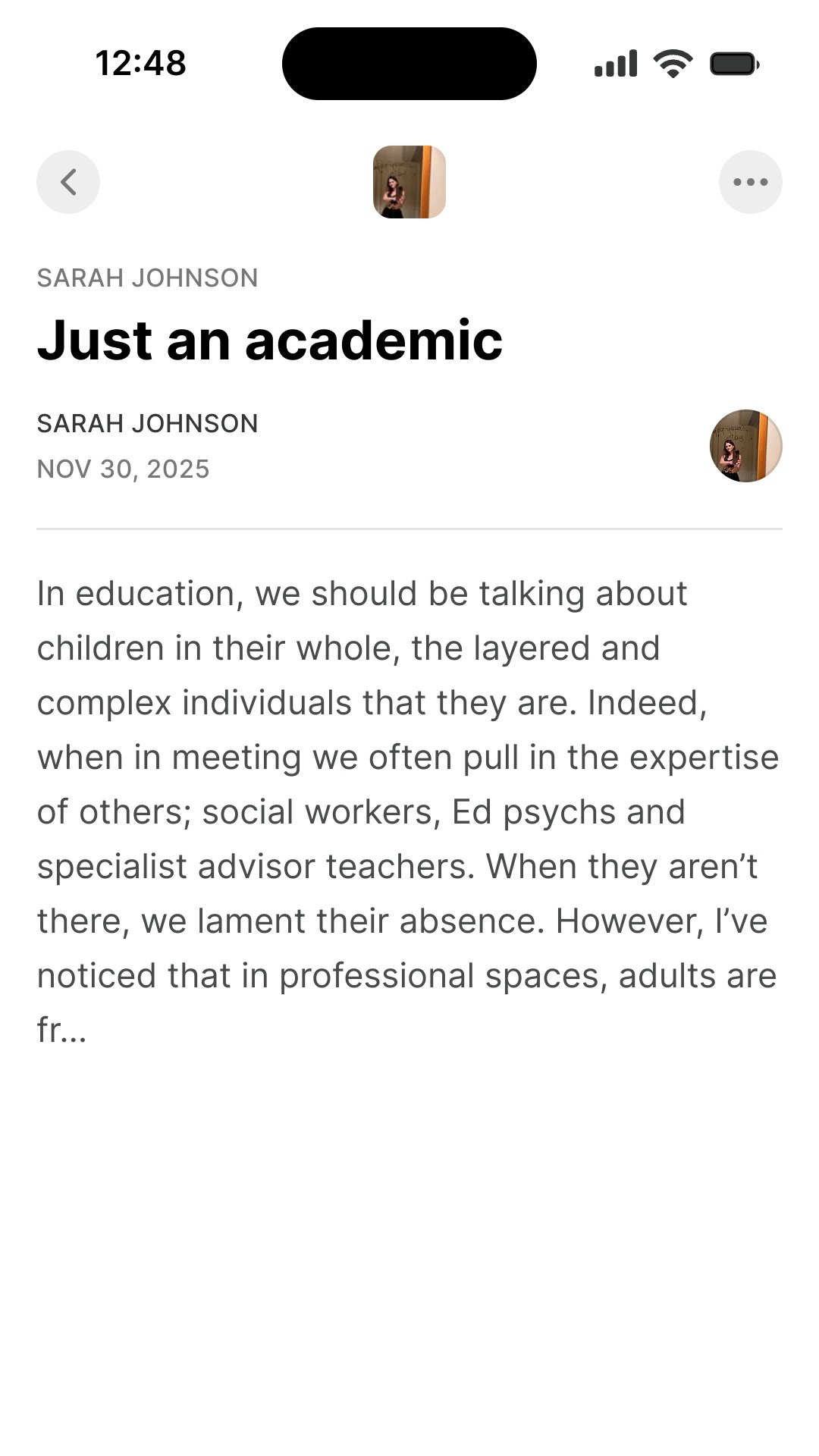Open the gray SARAH JOHNSON publication label

coord(148,278)
